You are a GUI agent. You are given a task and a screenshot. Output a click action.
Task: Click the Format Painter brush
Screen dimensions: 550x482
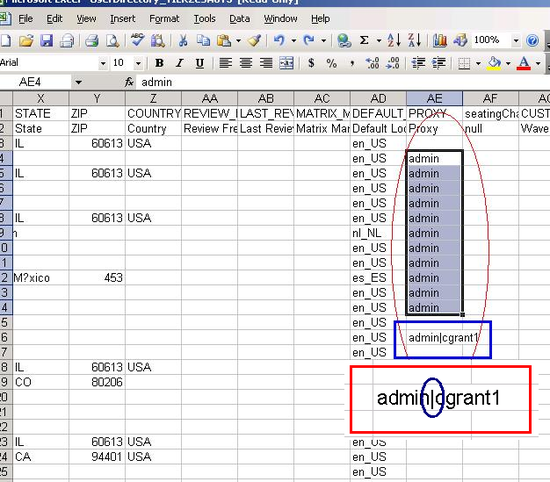tap(254, 41)
